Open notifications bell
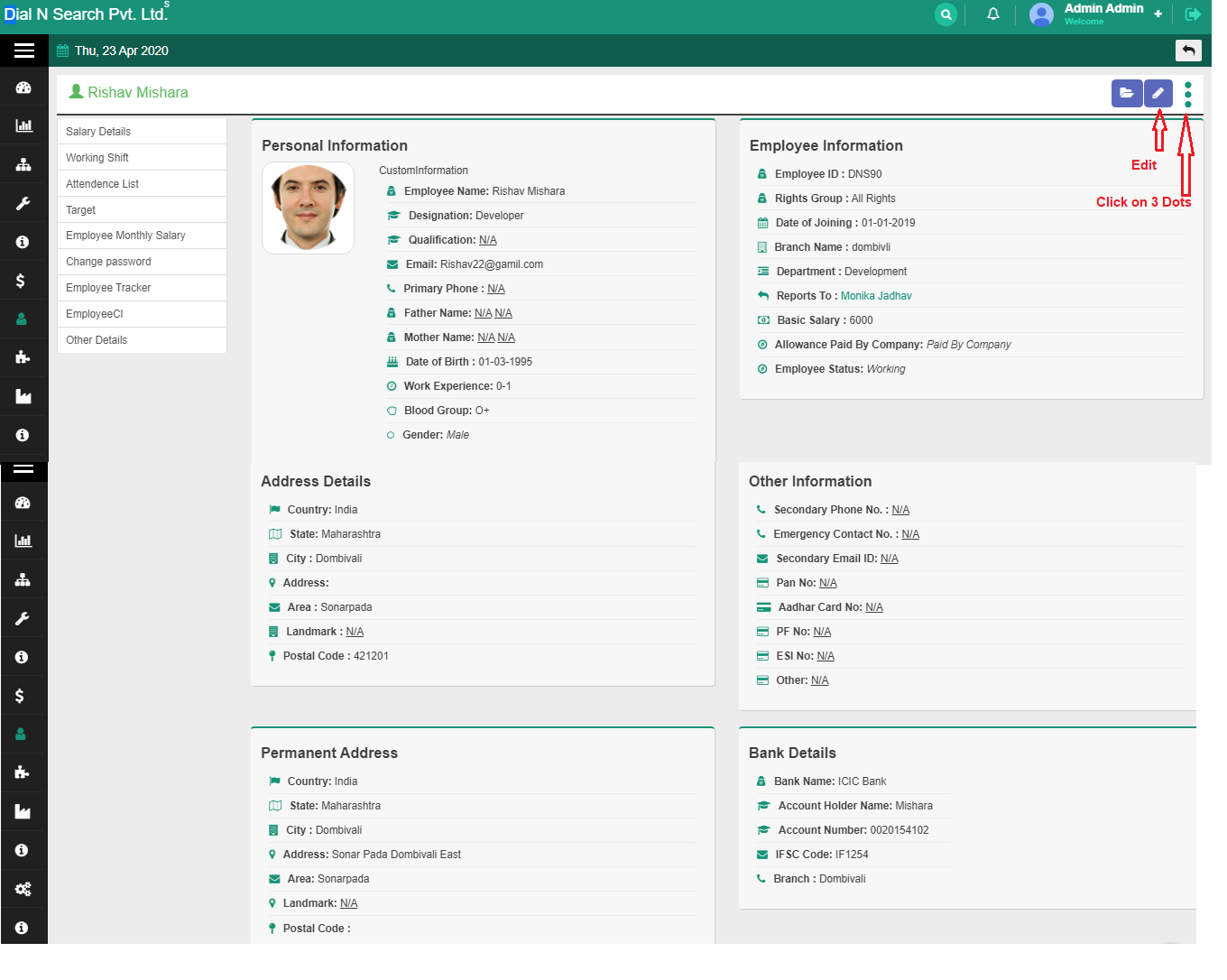Image resolution: width=1227 pixels, height=980 pixels. (992, 14)
